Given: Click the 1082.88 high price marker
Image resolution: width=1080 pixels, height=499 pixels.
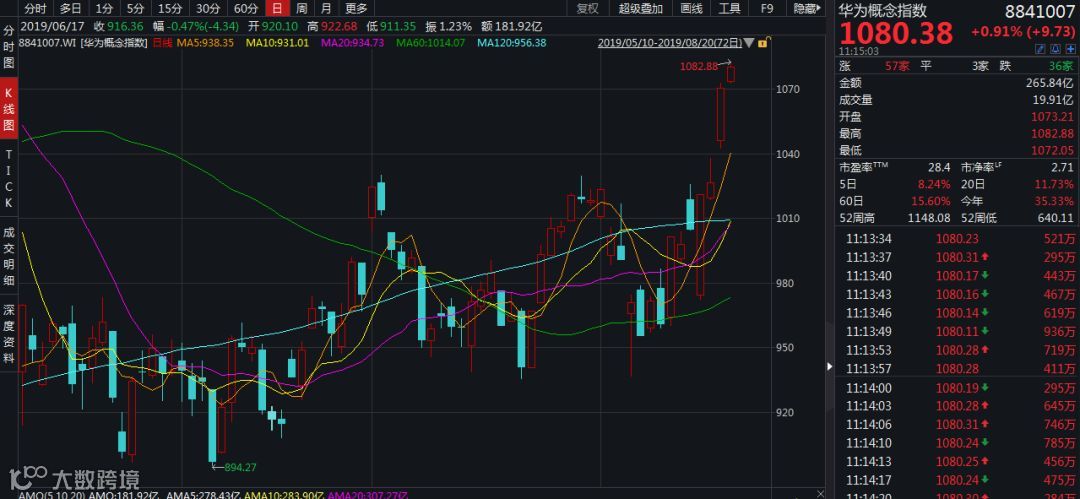Looking at the screenshot, I should pos(698,65).
